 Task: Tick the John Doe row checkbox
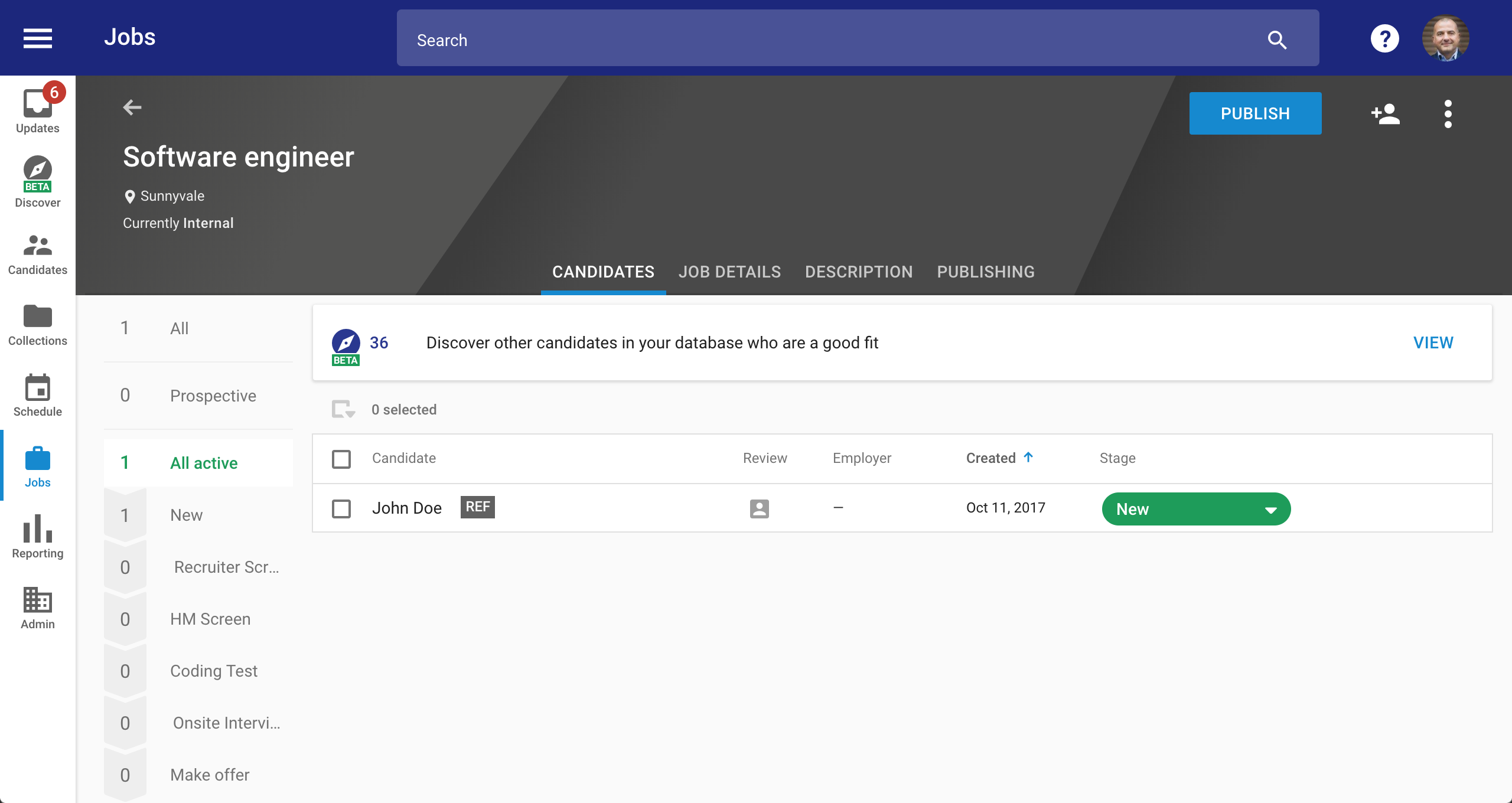coord(341,508)
